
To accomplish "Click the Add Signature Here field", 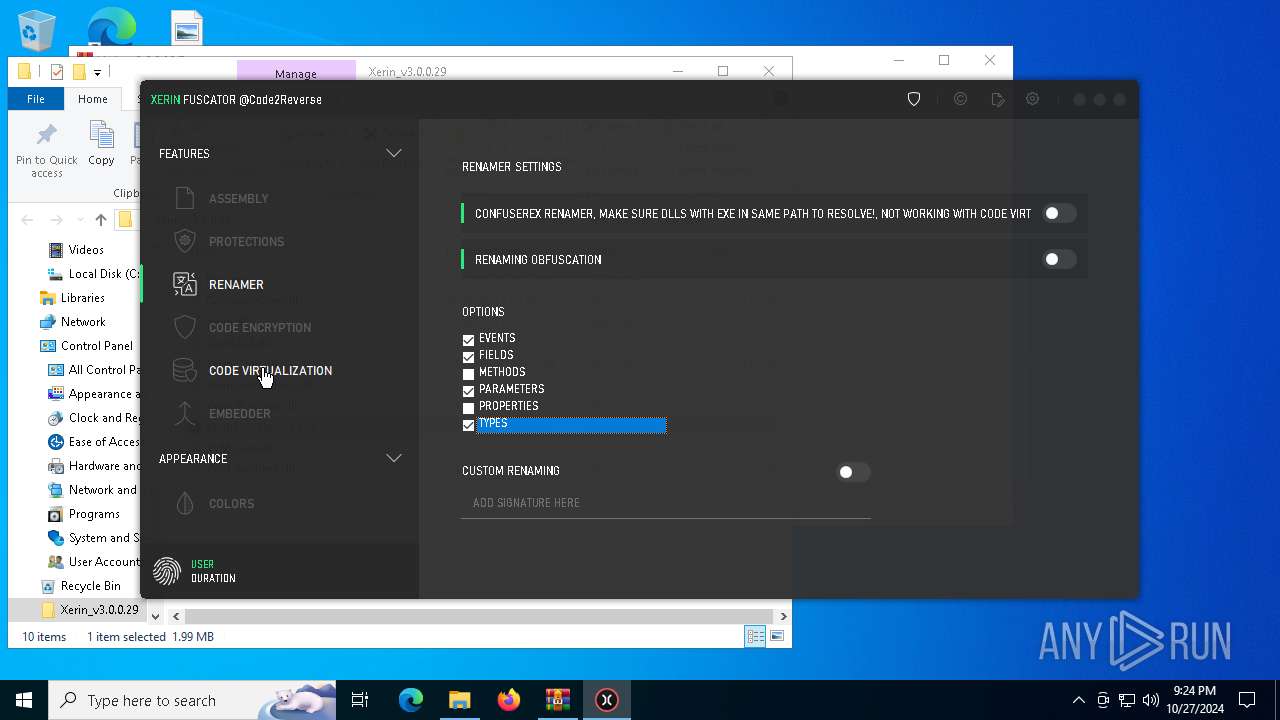I will (x=665, y=503).
